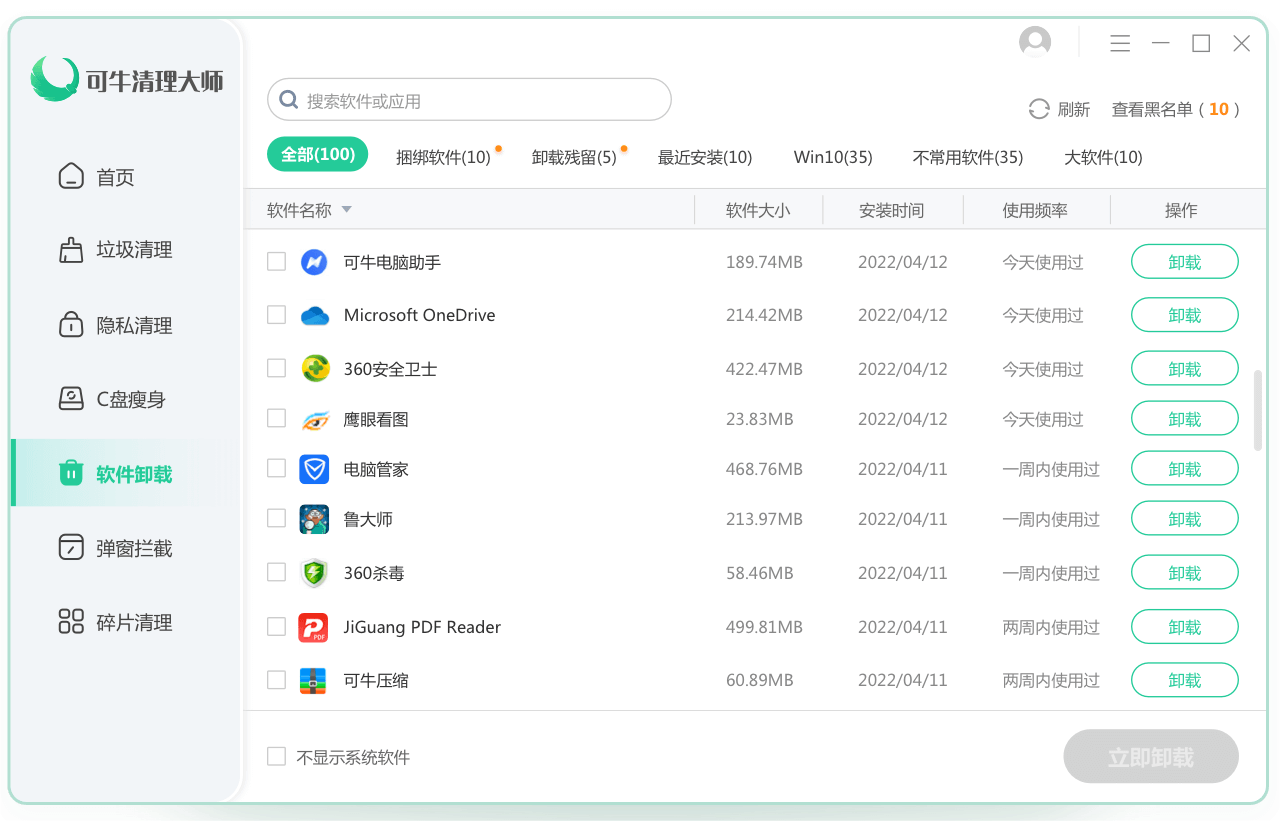Open the hamburger menu icon

click(x=1120, y=43)
